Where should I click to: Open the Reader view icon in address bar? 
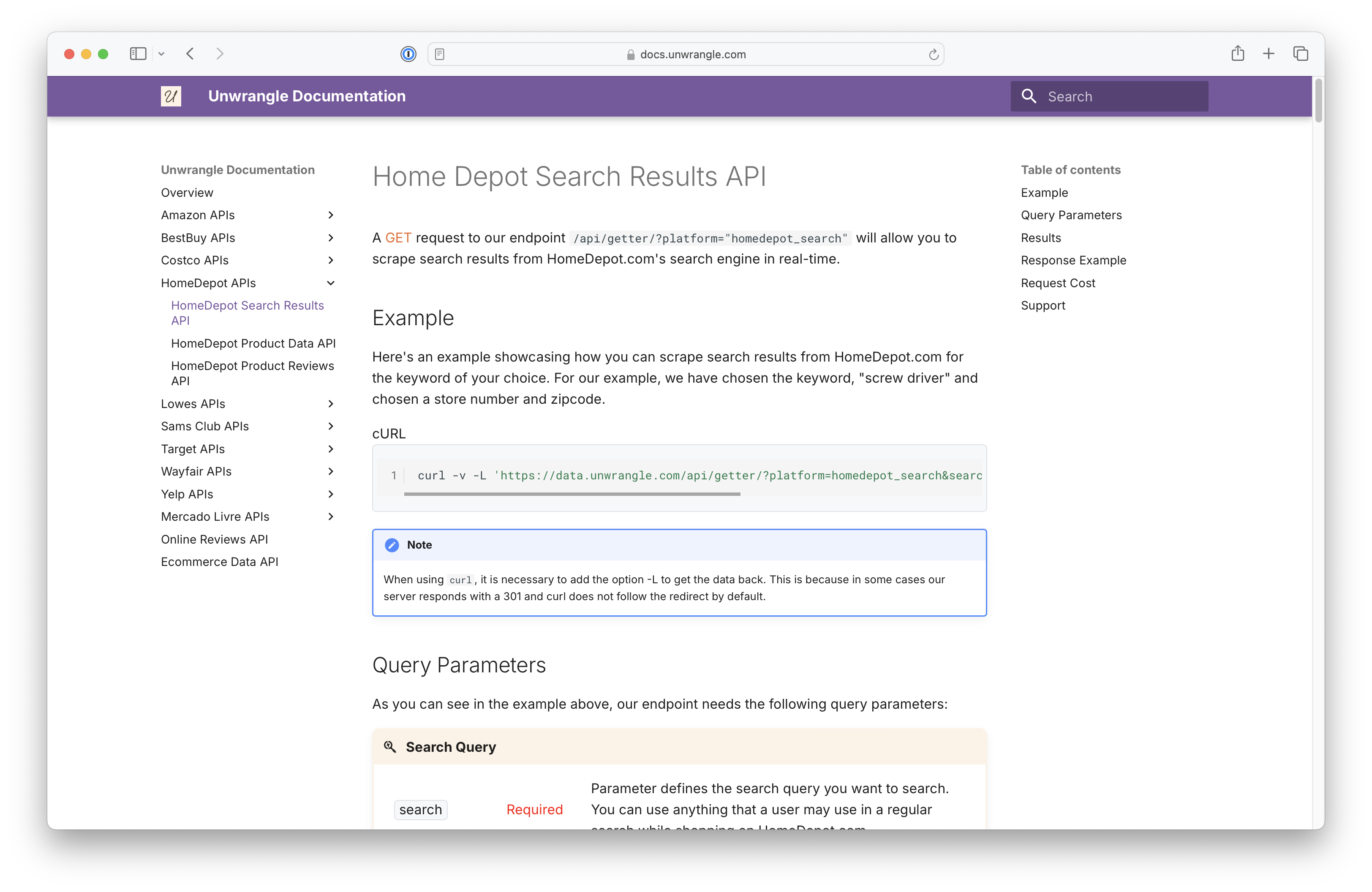click(440, 54)
